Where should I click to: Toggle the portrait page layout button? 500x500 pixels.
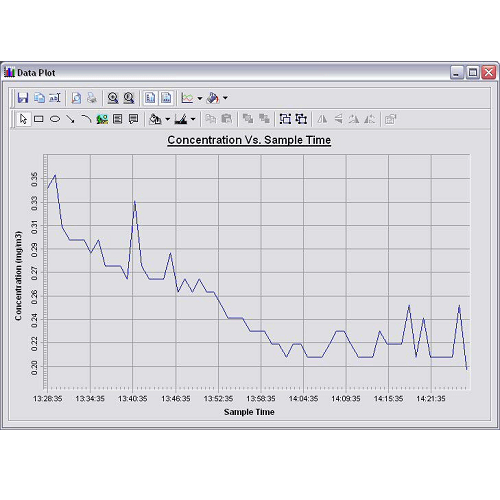pos(150,98)
